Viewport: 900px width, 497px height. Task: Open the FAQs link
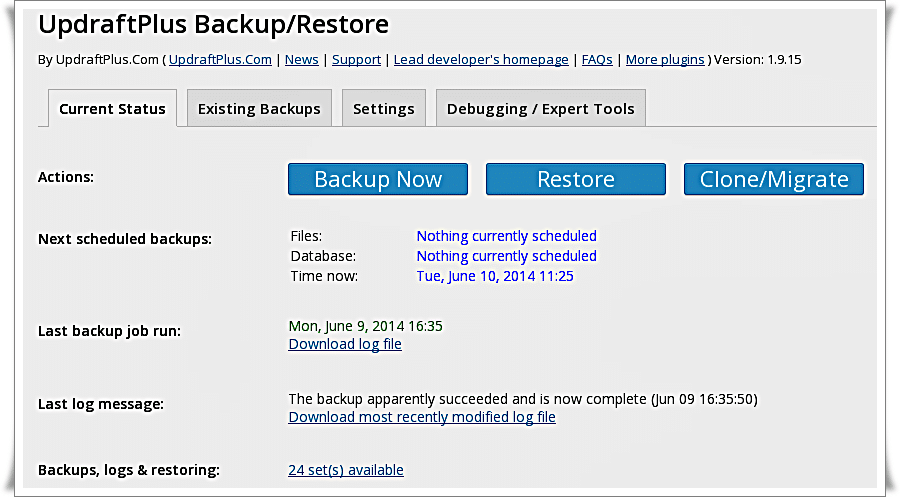[x=597, y=60]
